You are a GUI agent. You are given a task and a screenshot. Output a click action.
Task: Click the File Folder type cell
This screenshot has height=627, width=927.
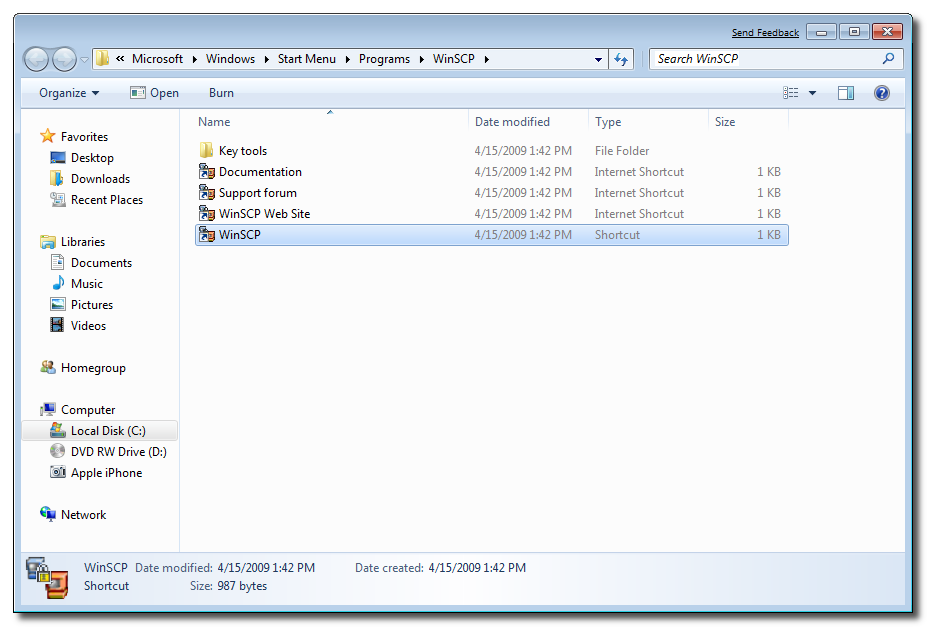pos(622,151)
